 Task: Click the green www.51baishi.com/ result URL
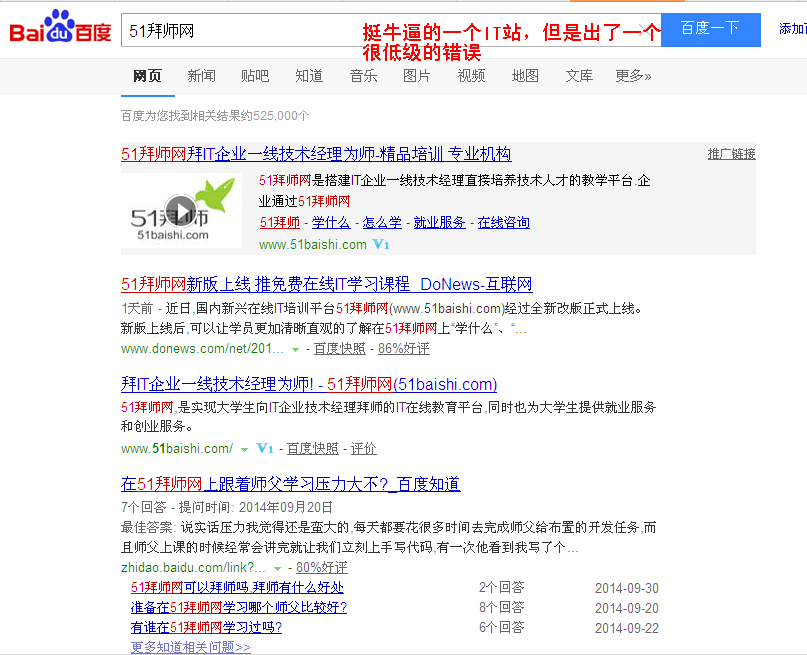tap(177, 449)
